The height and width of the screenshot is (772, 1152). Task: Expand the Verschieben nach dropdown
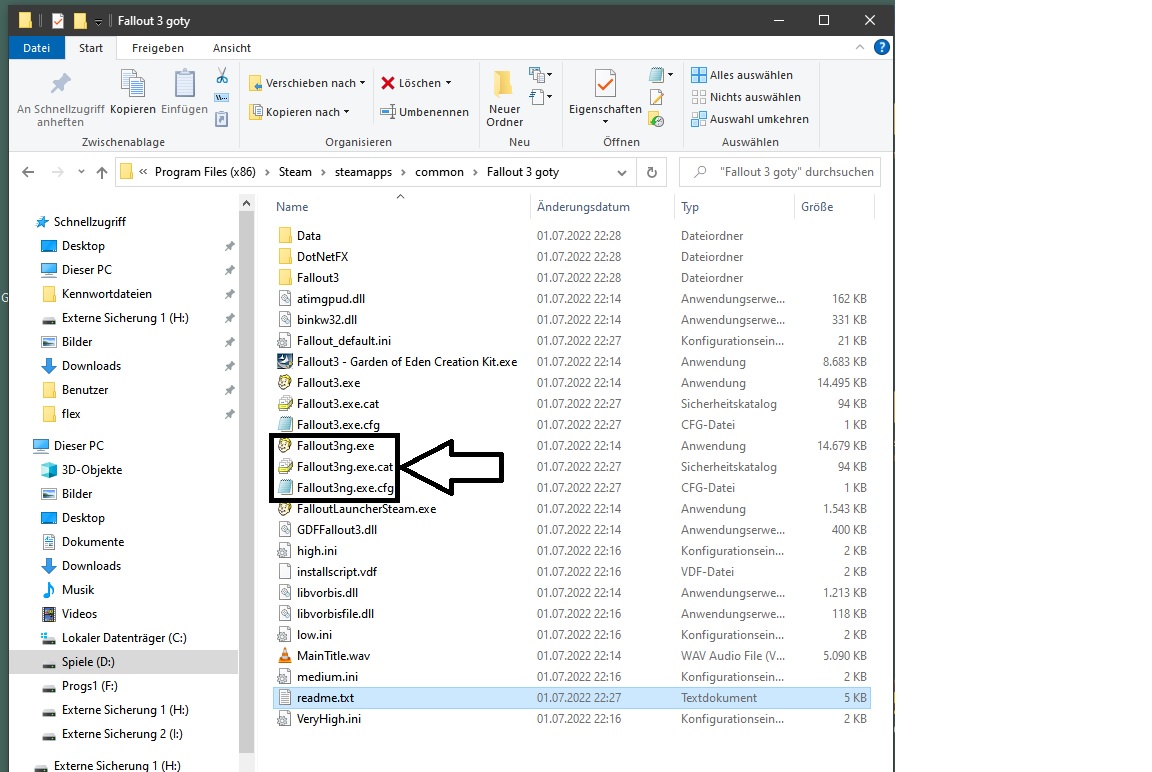[x=362, y=83]
